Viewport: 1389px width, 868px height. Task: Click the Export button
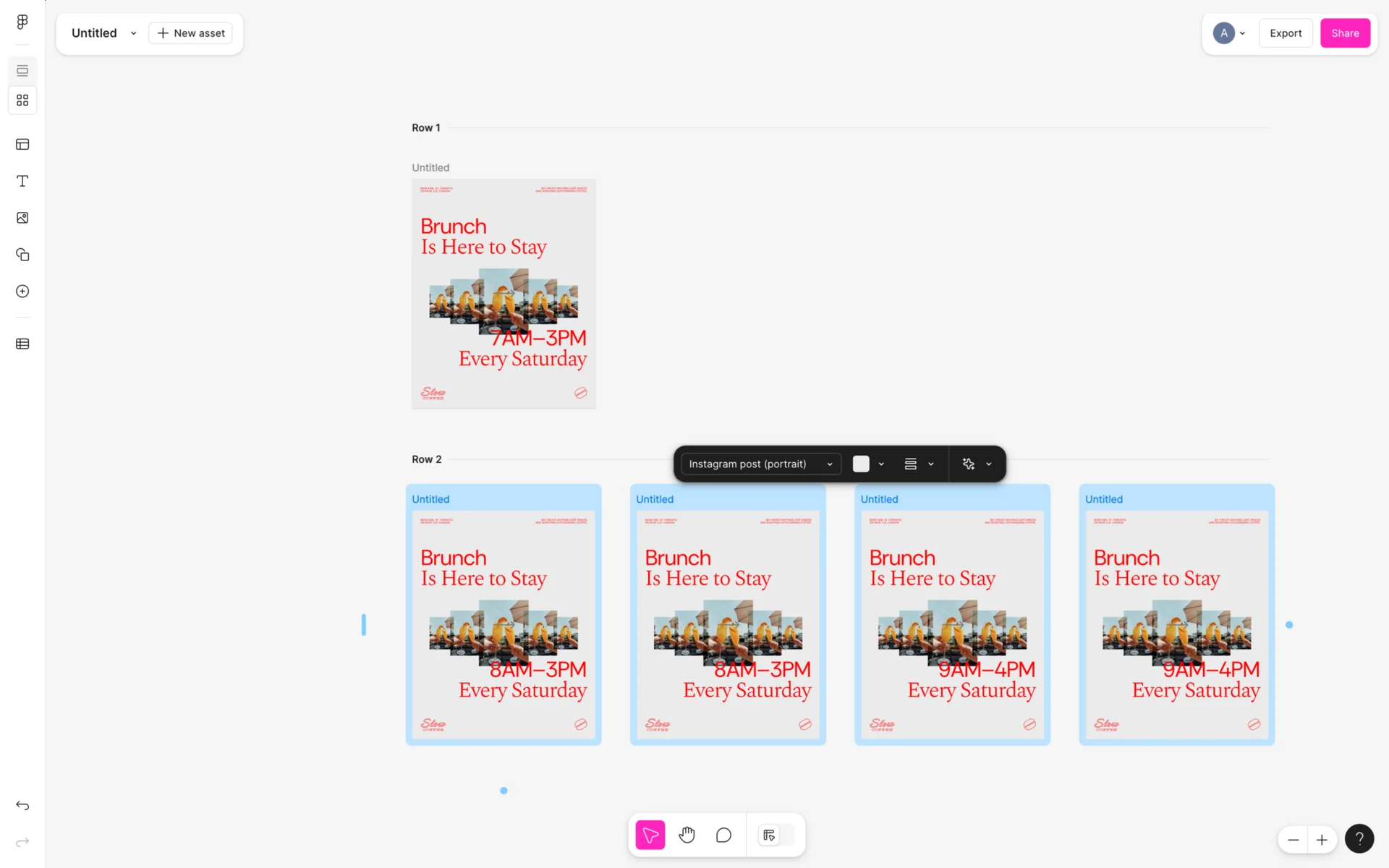pyautogui.click(x=1286, y=33)
